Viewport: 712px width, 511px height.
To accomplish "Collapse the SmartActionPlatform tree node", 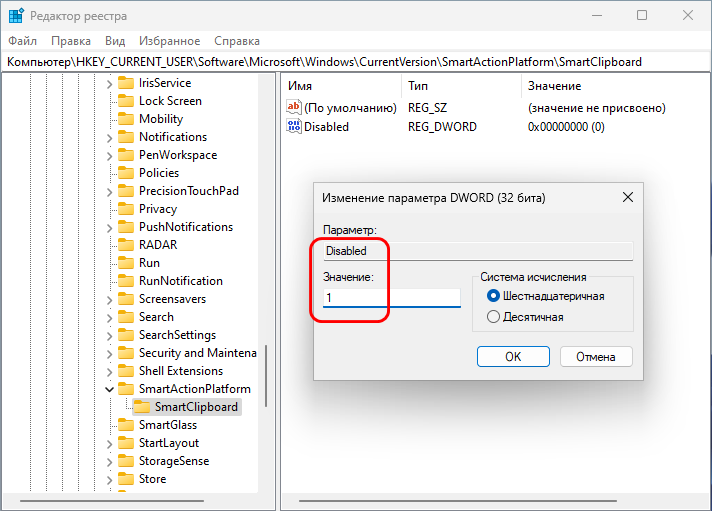I will [x=109, y=389].
